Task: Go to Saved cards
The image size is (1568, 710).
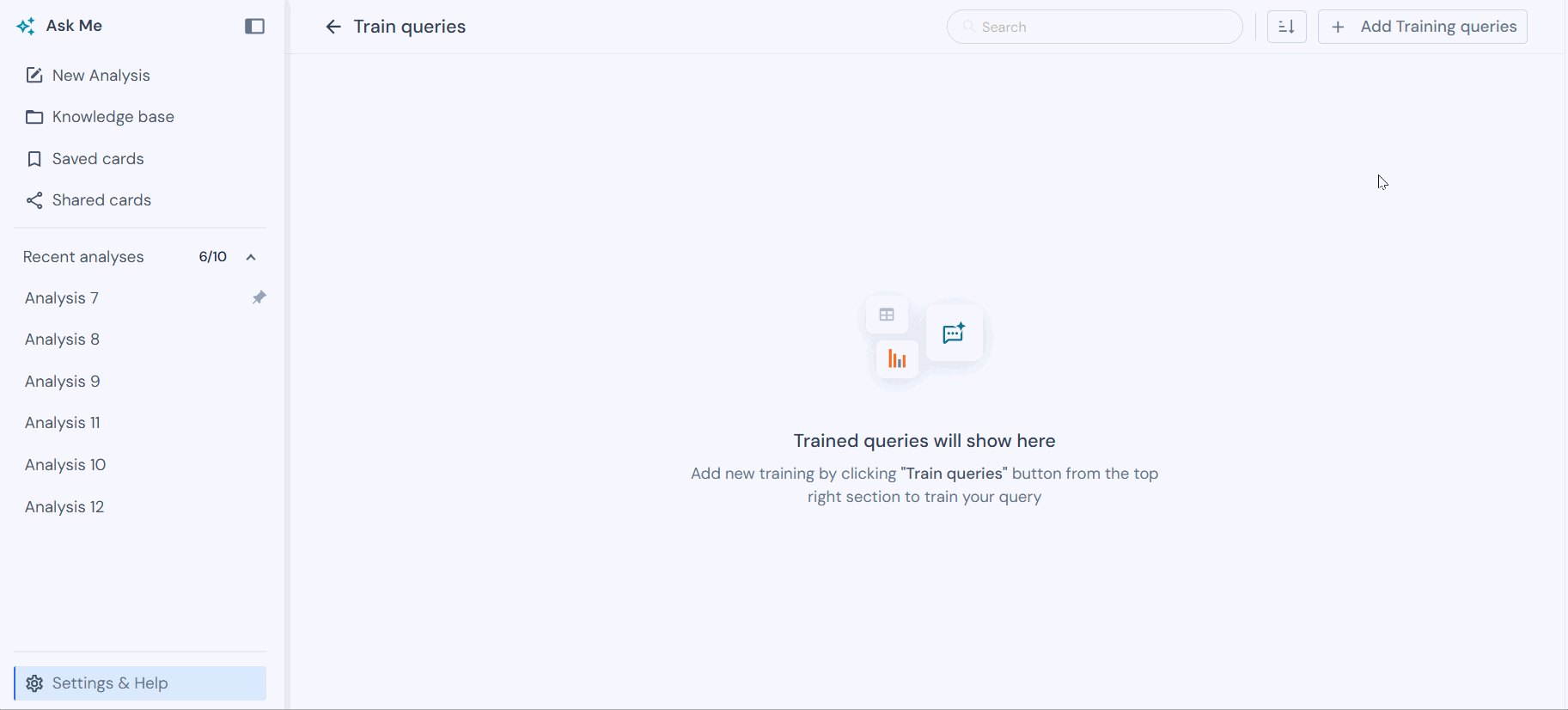Action: click(98, 159)
